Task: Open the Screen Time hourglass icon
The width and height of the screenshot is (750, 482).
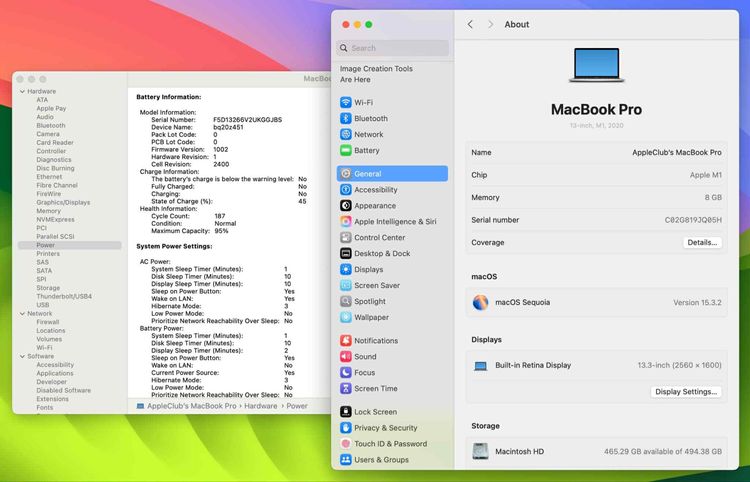Action: (346, 388)
